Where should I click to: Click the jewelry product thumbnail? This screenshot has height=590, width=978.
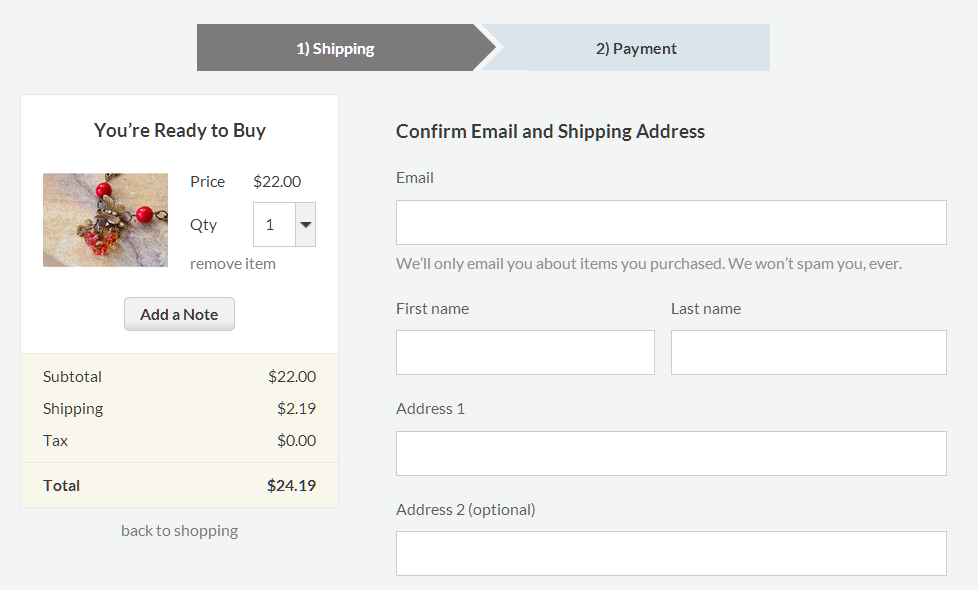(105, 220)
